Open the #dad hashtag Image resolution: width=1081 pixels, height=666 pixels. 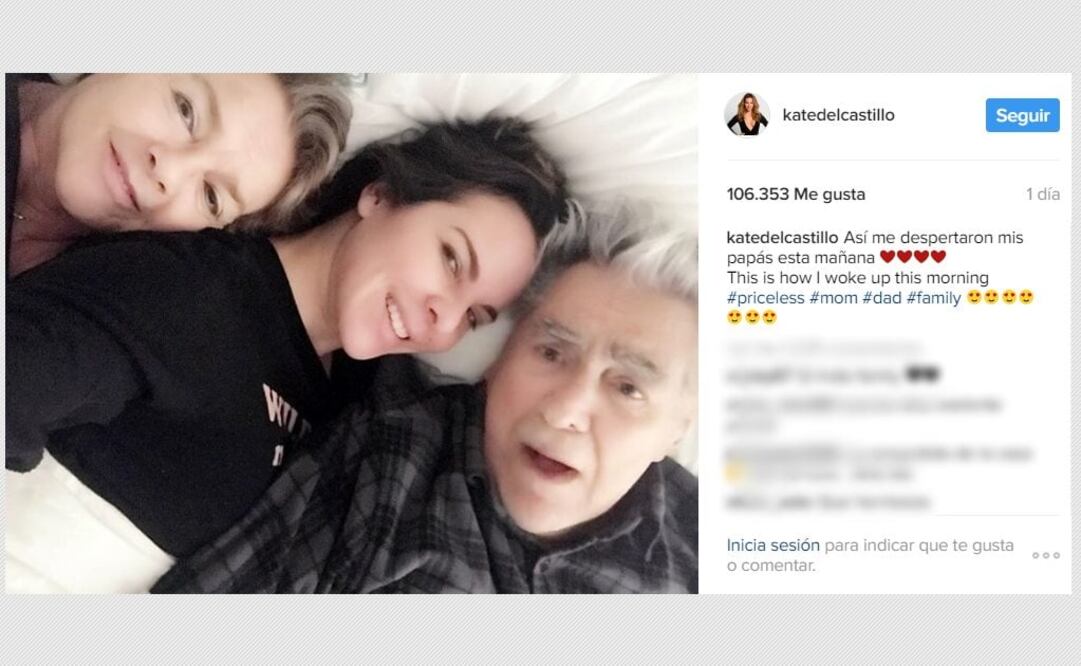pyautogui.click(x=882, y=298)
